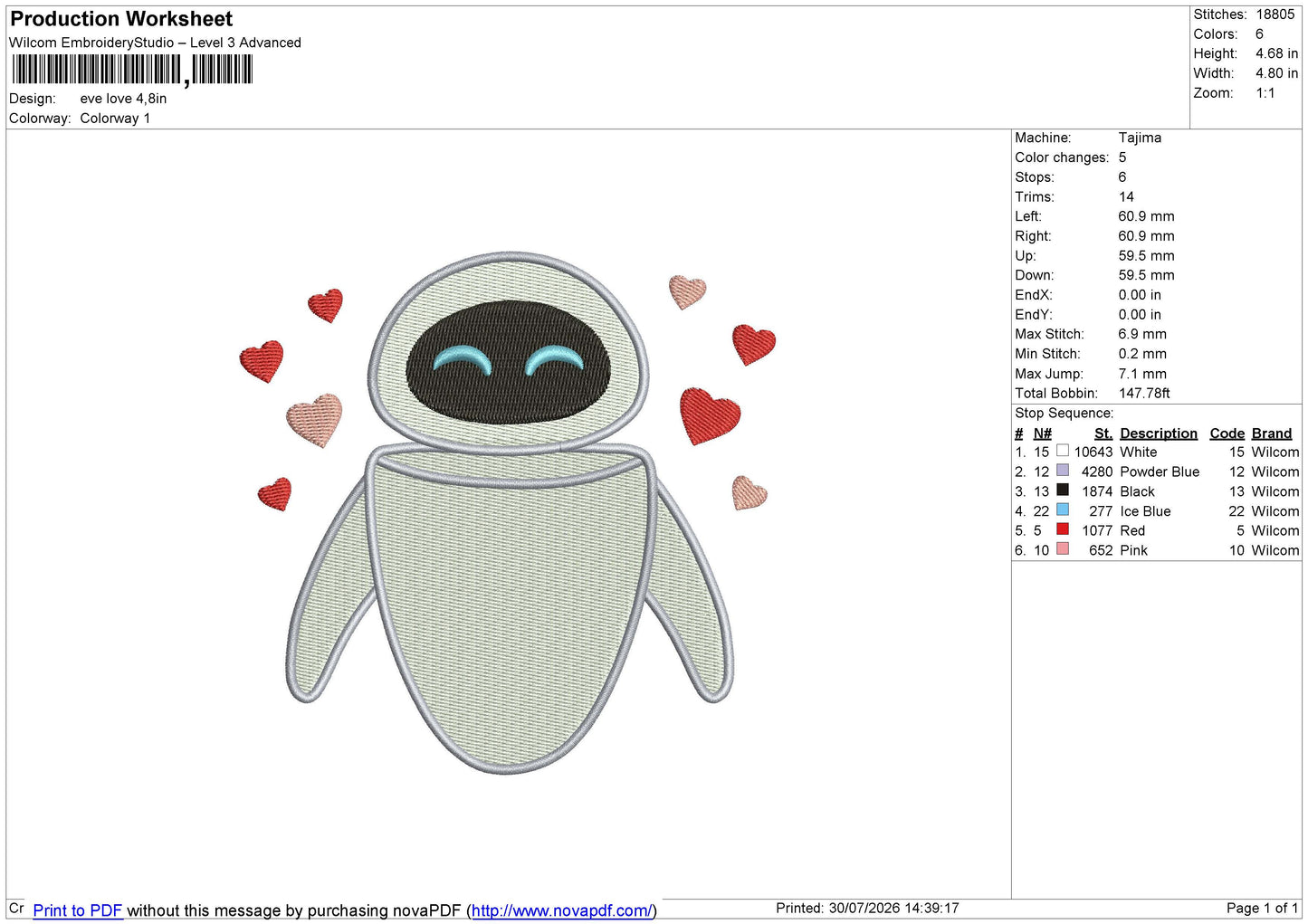Select the design name 'eve love 4,8in'
The height and width of the screenshot is (924, 1308).
tap(123, 99)
